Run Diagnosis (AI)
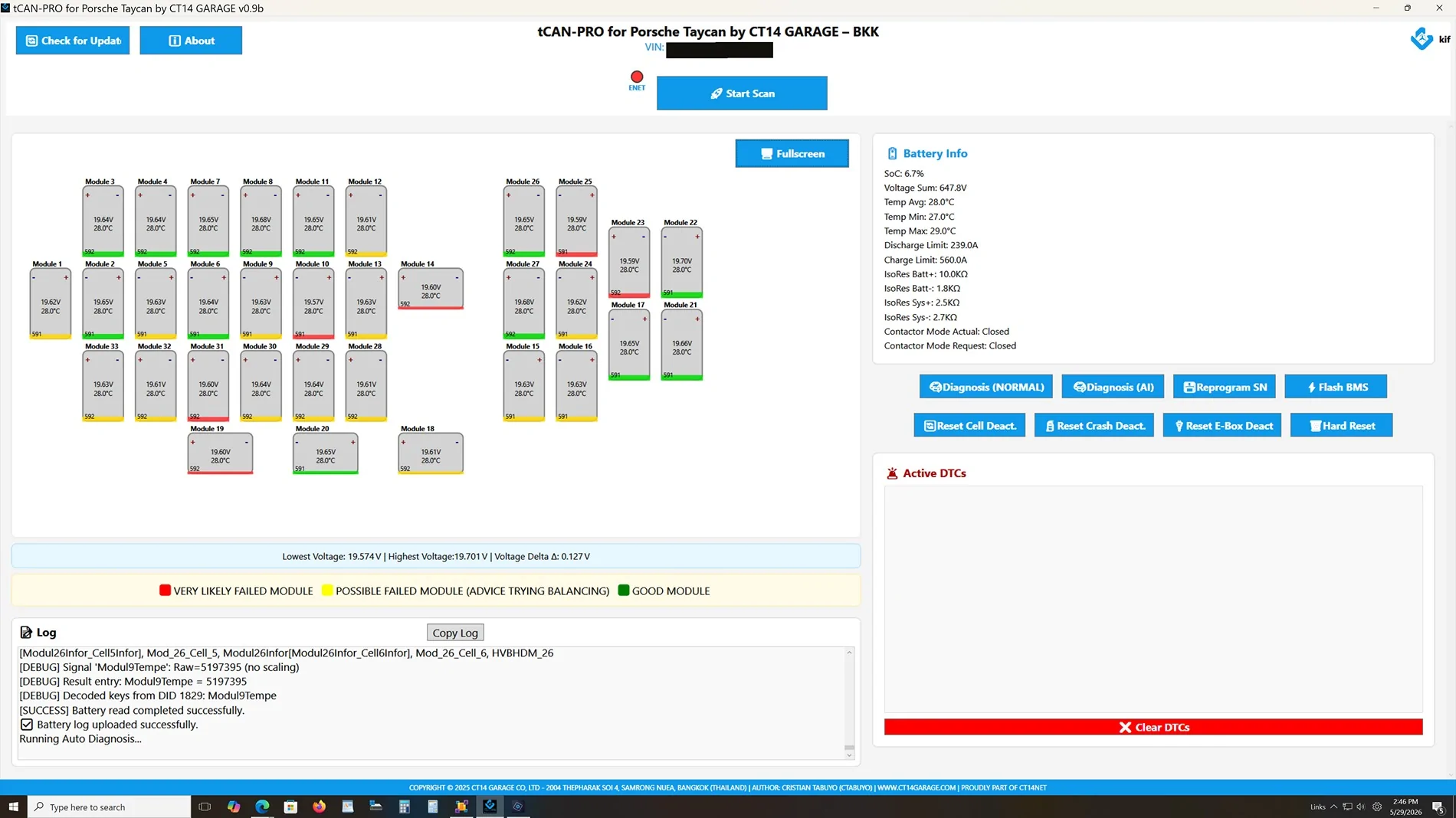This screenshot has width=1456, height=818. [x=1113, y=387]
